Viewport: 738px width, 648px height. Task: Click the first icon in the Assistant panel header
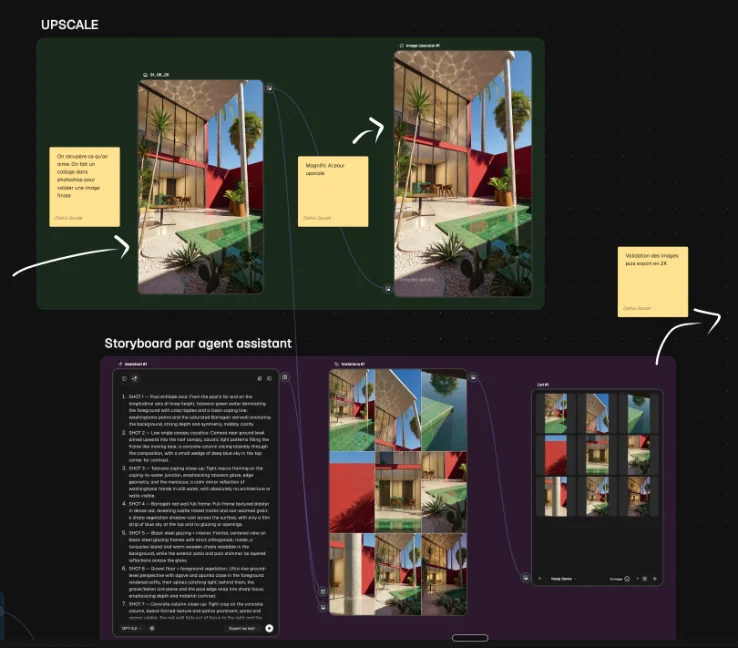tap(124, 378)
